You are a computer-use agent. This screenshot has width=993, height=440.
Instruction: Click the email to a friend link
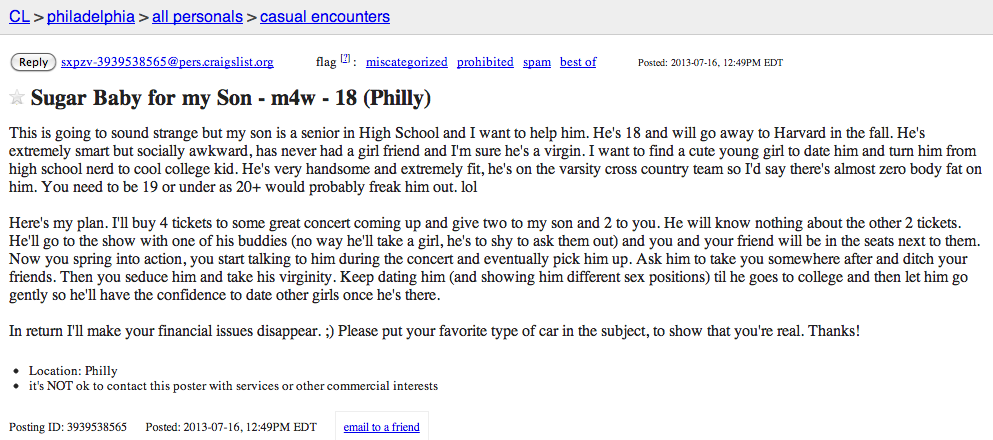coord(381,427)
